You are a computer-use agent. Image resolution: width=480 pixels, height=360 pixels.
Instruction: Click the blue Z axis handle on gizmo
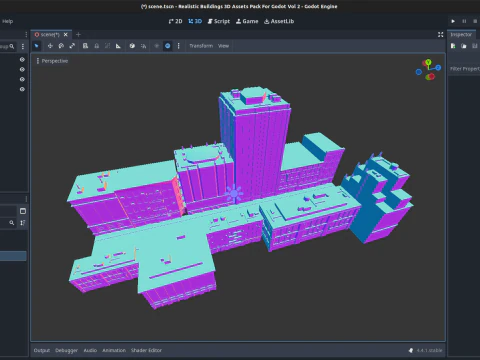(438, 68)
